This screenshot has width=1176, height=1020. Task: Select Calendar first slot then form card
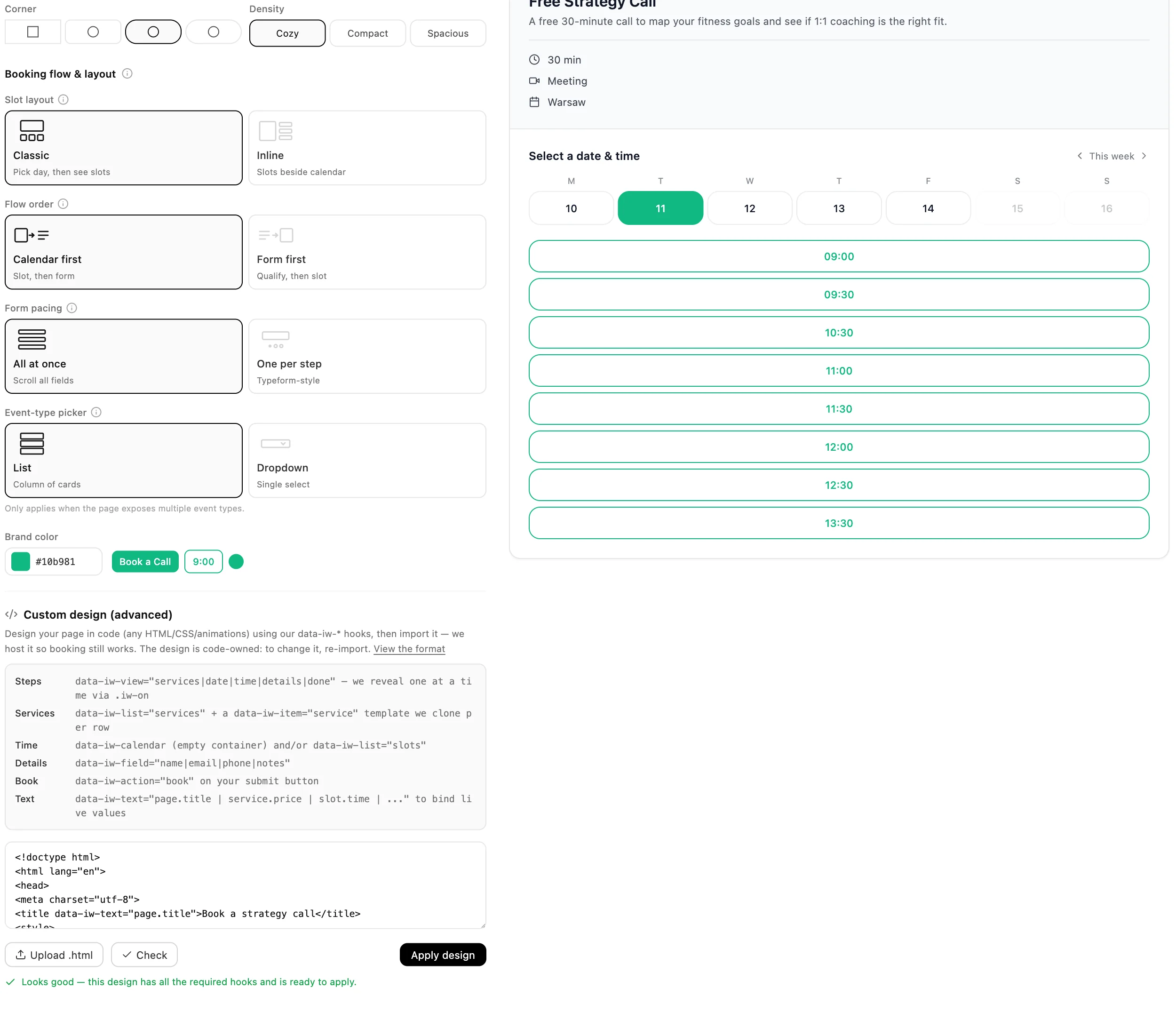(124, 252)
